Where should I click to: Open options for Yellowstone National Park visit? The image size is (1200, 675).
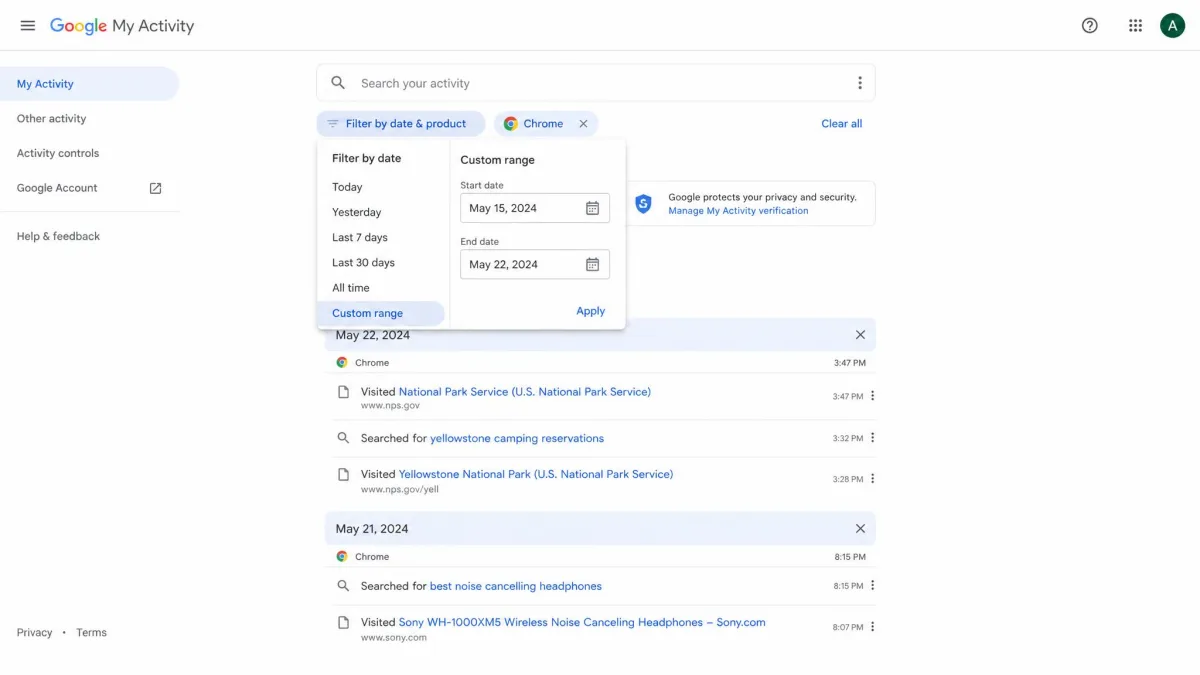point(873,479)
